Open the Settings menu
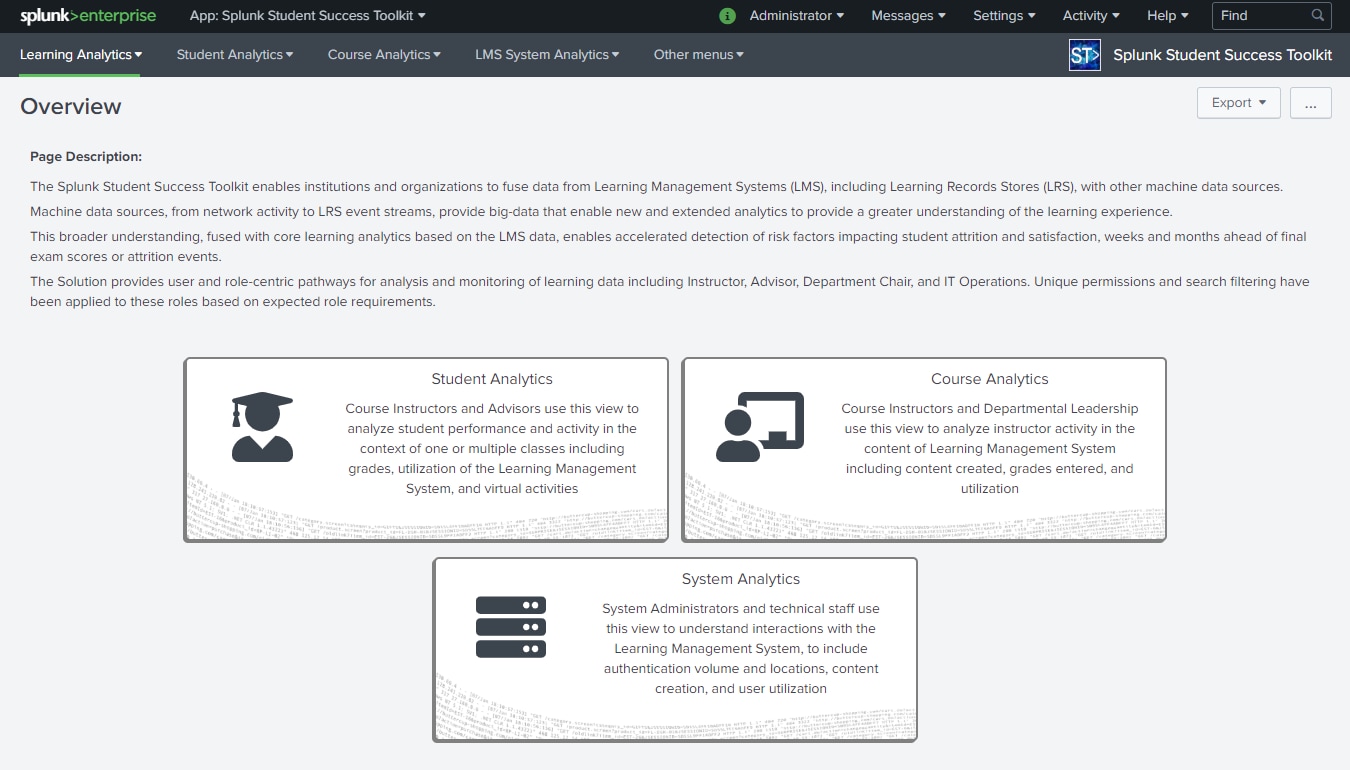This screenshot has height=770, width=1350. (1004, 16)
